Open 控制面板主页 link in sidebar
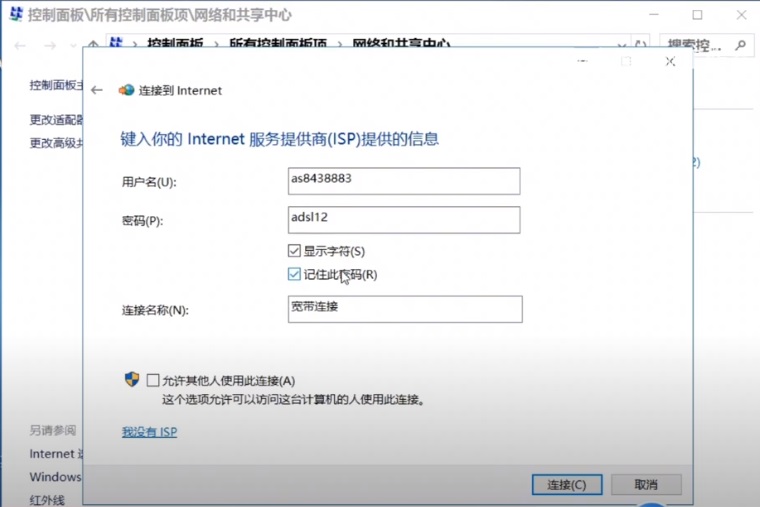Screen dimensions: 760x507 pyautogui.click(x=56, y=85)
